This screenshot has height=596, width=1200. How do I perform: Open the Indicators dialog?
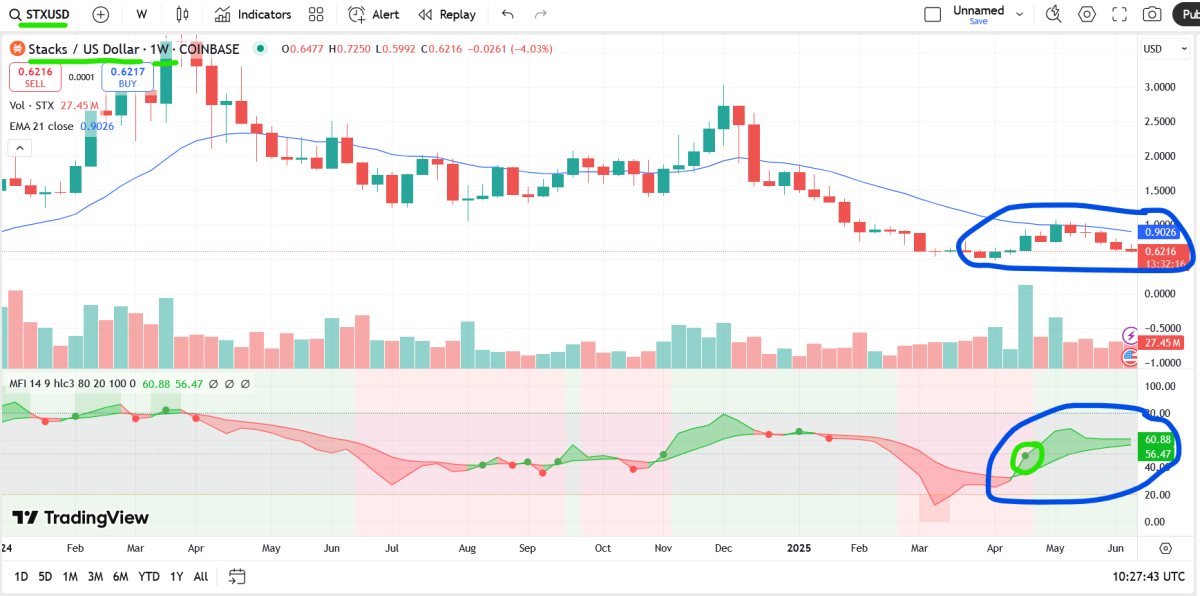[x=252, y=14]
